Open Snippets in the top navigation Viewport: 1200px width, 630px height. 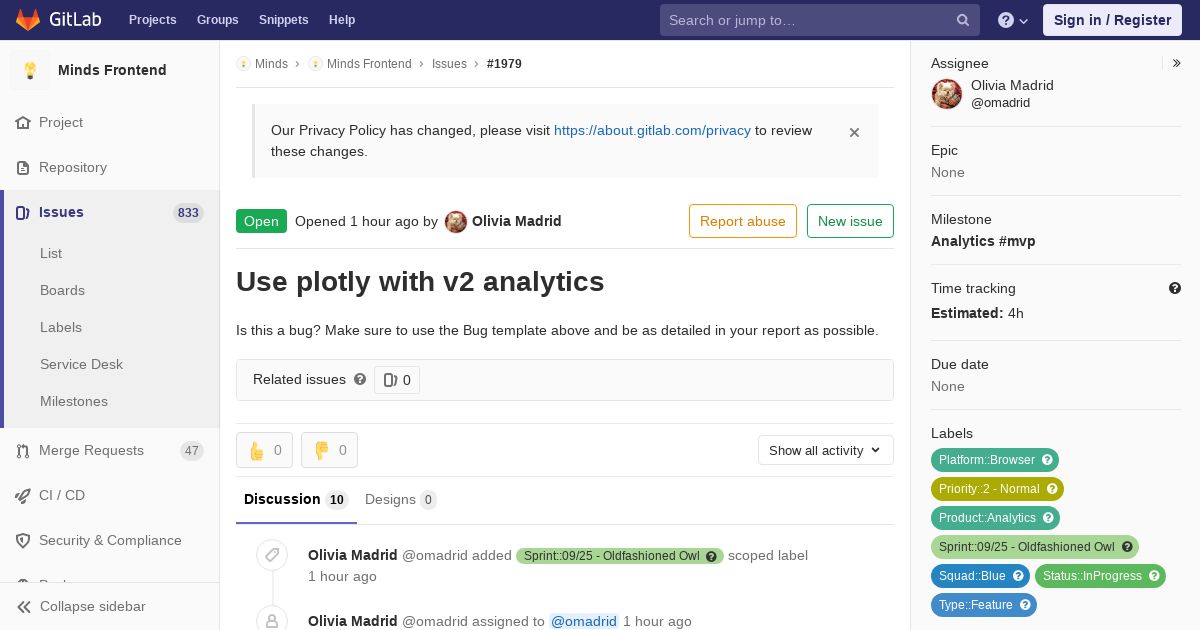coord(284,20)
